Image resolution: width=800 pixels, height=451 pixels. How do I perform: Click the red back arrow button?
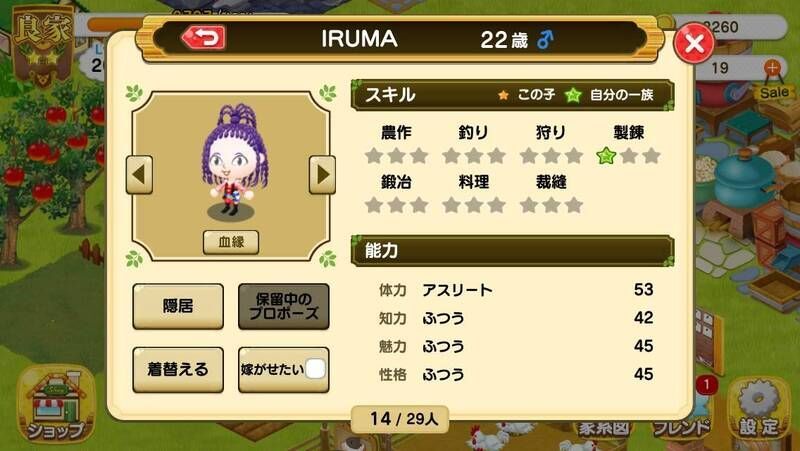204,37
